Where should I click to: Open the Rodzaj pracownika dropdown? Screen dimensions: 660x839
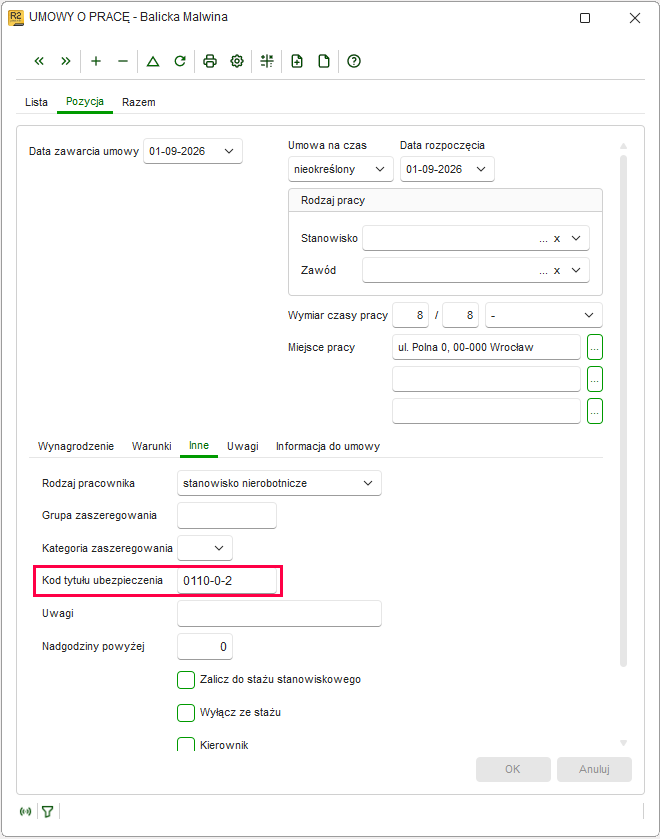pyautogui.click(x=279, y=483)
